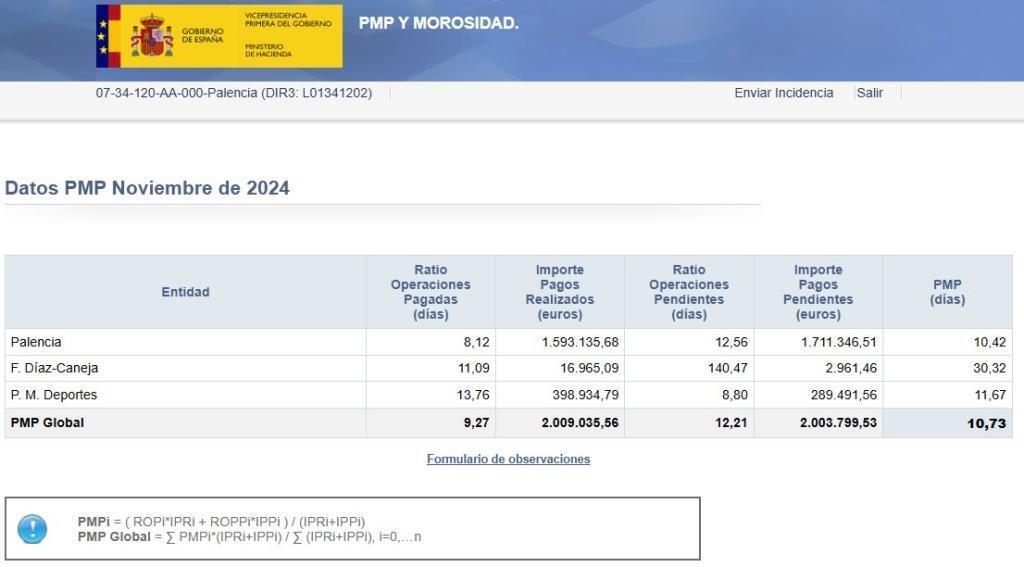Click the Entidad column header

[x=185, y=292]
